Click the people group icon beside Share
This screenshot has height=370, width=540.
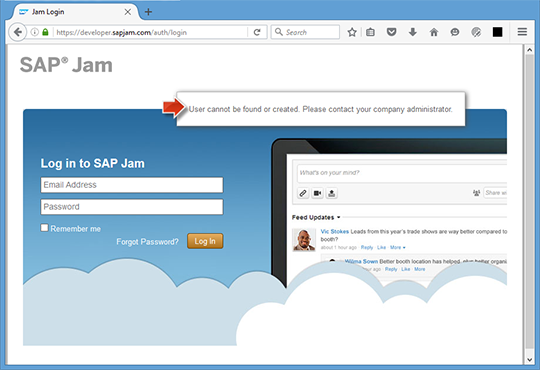[476, 193]
